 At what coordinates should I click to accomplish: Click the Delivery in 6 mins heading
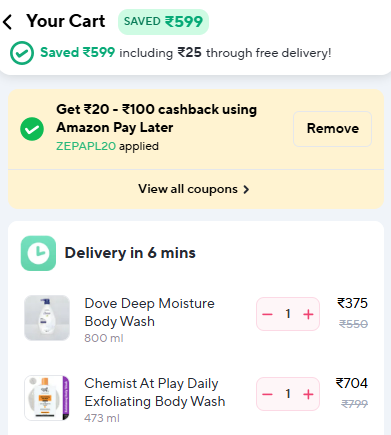tap(130, 253)
